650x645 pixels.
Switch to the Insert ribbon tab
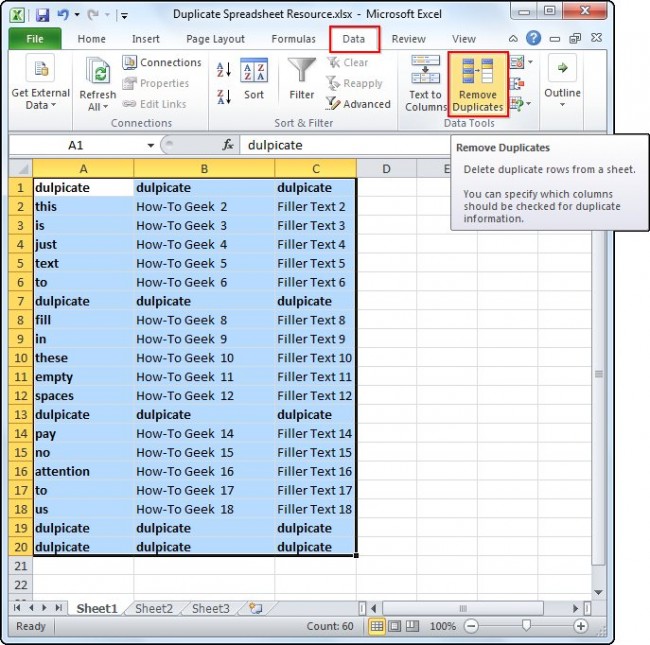point(146,39)
